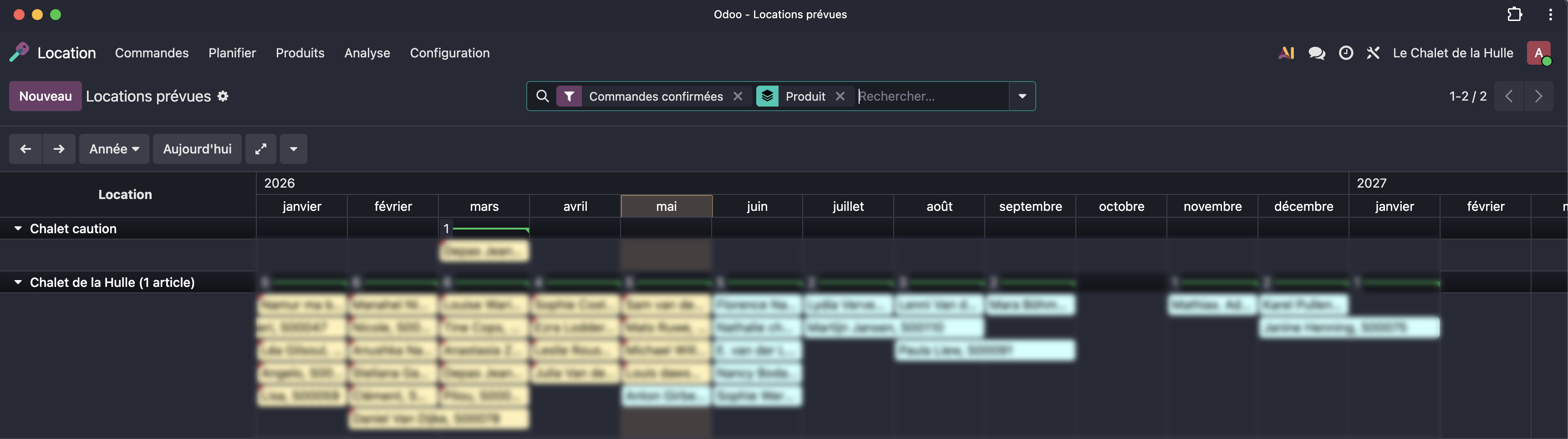This screenshot has height=439, width=1568.
Task: Go to next page chevron
Action: pos(1539,96)
